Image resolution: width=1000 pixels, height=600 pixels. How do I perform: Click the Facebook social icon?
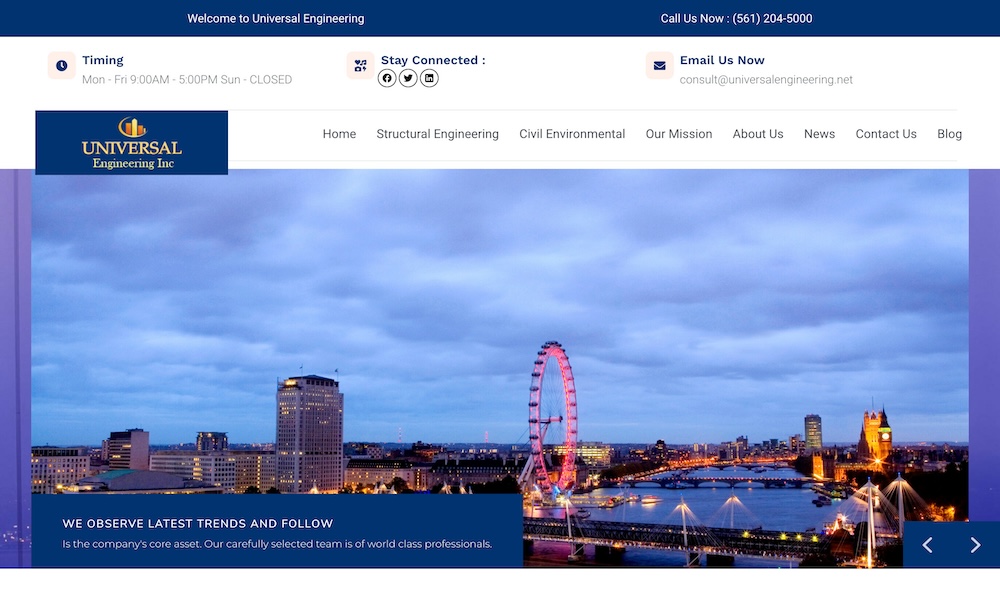387,78
